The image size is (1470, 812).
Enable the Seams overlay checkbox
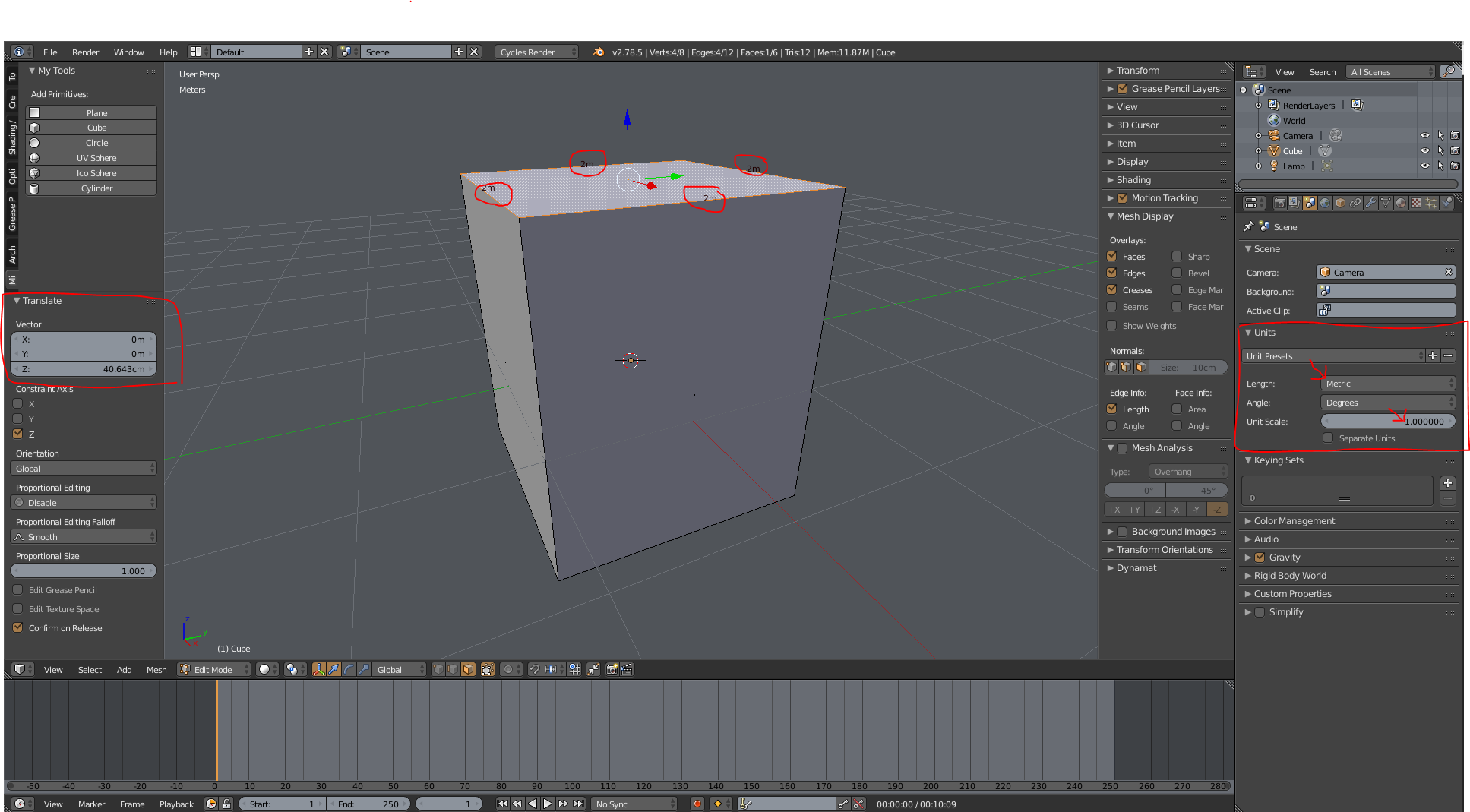pos(1112,306)
